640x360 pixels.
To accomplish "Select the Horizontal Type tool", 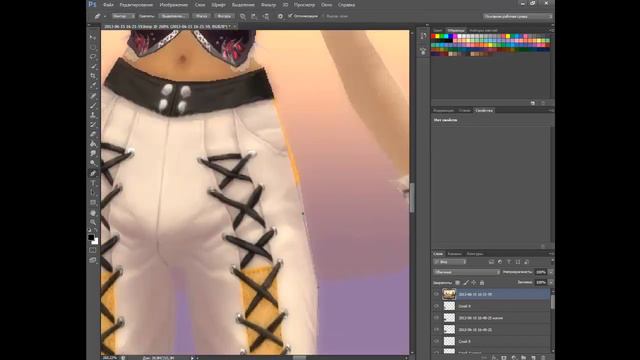I will [x=93, y=183].
